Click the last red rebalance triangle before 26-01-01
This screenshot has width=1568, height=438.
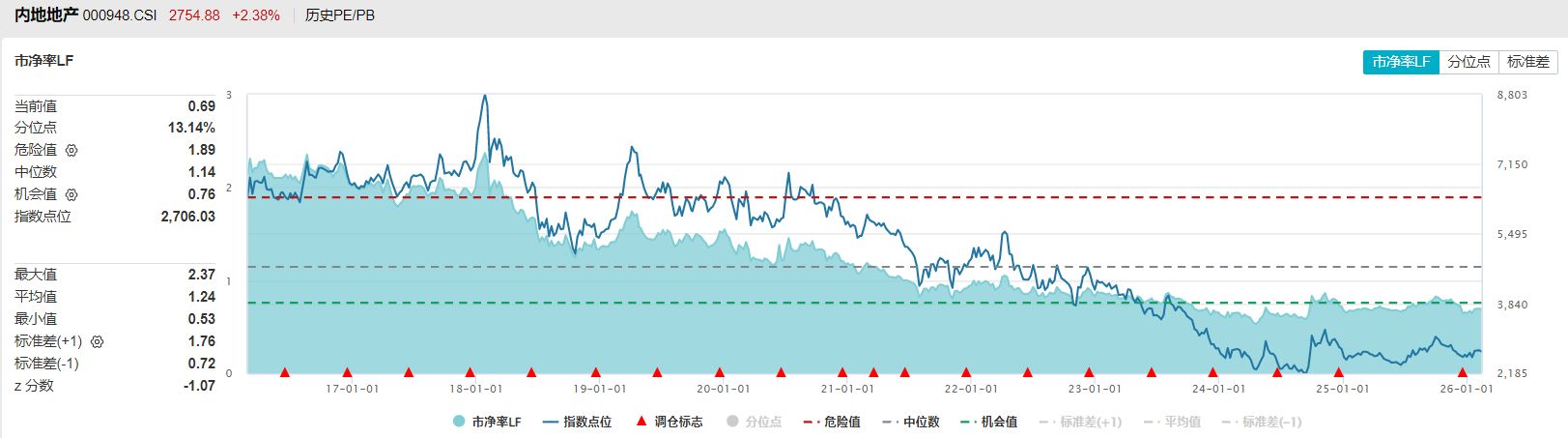[1462, 372]
